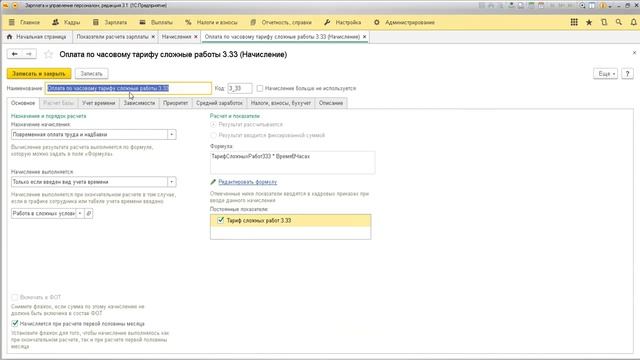Close the Показатели расчета зарплаты tab
The image size is (640, 360).
coord(153,37)
